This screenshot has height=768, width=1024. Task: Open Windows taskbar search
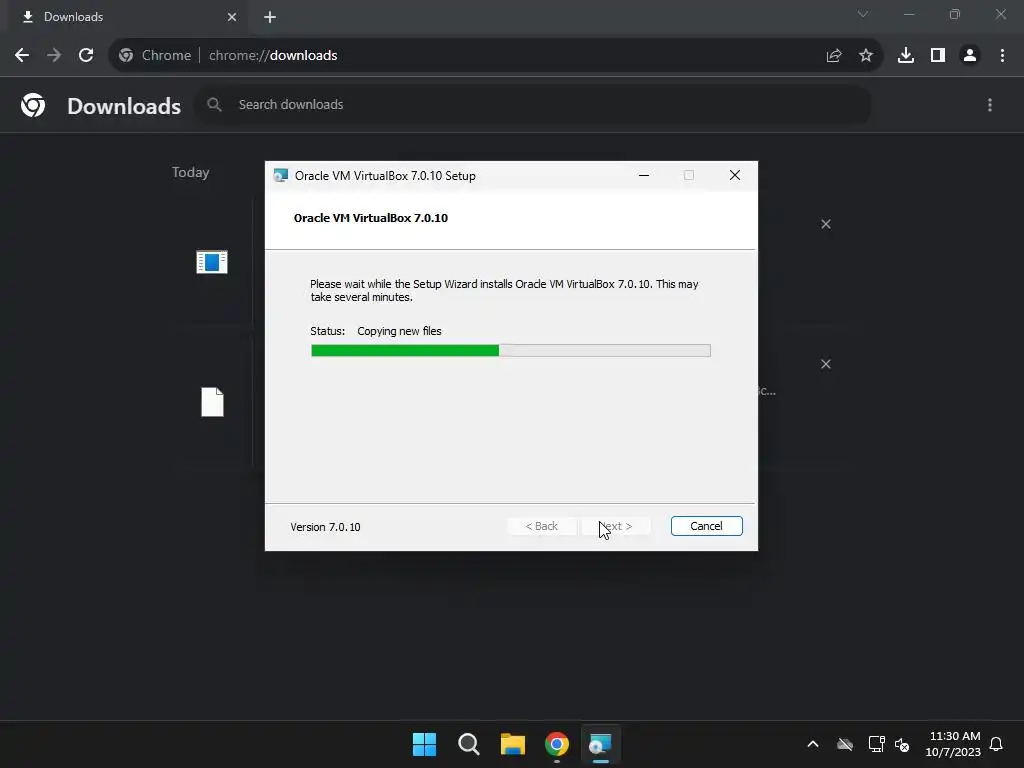point(469,744)
